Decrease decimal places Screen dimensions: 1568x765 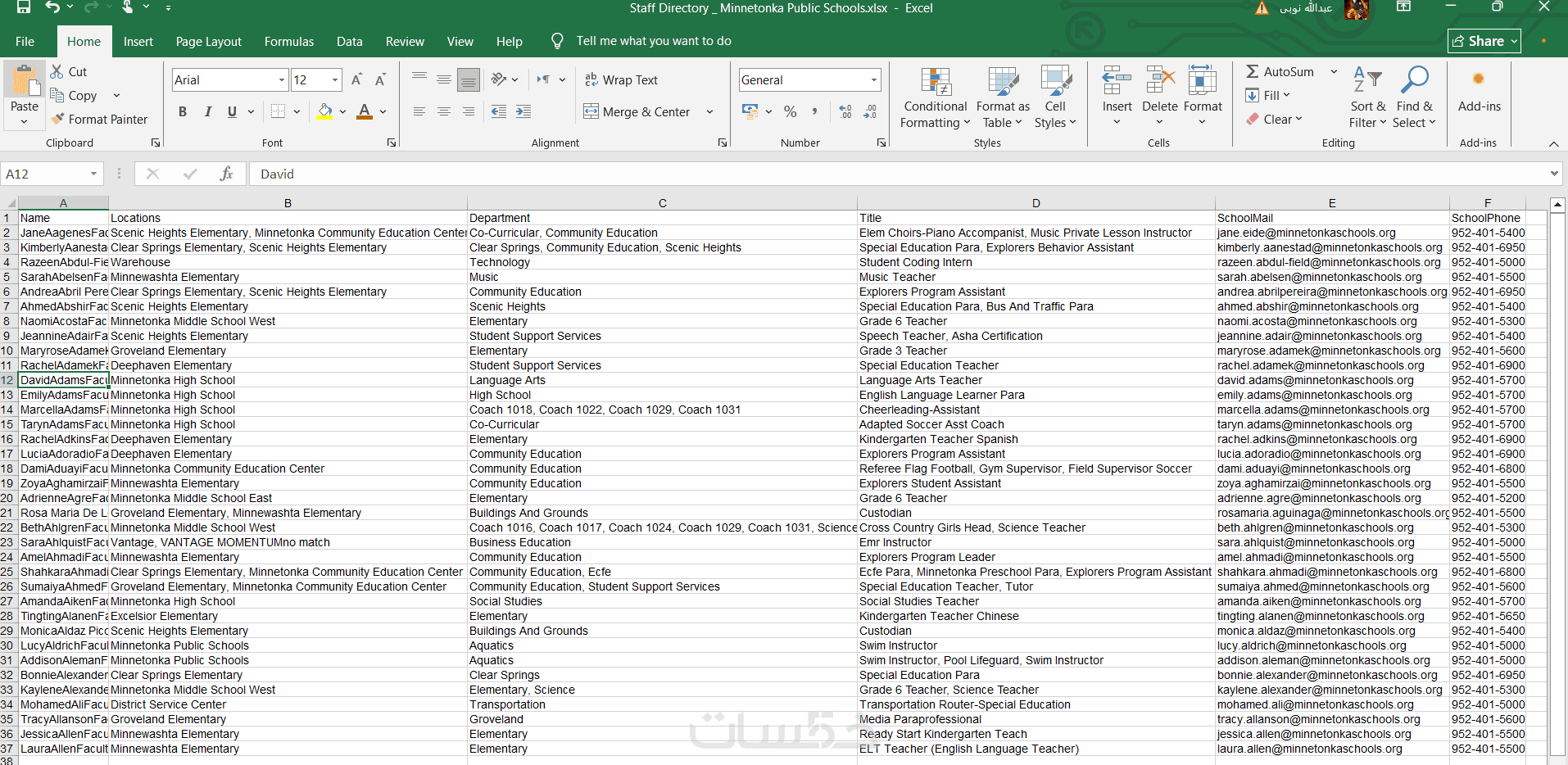click(870, 111)
